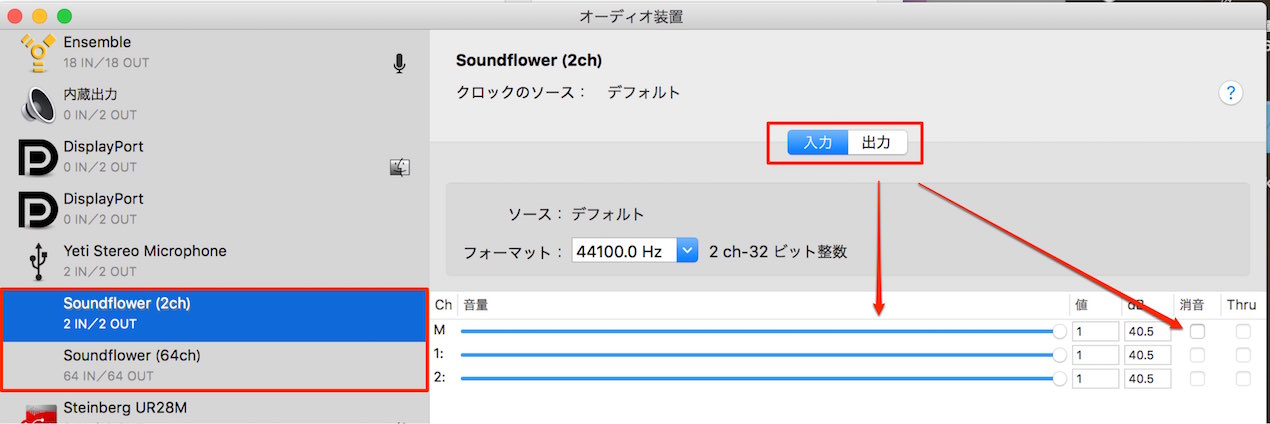Click the second DisplayPort device icon

click(x=38, y=209)
